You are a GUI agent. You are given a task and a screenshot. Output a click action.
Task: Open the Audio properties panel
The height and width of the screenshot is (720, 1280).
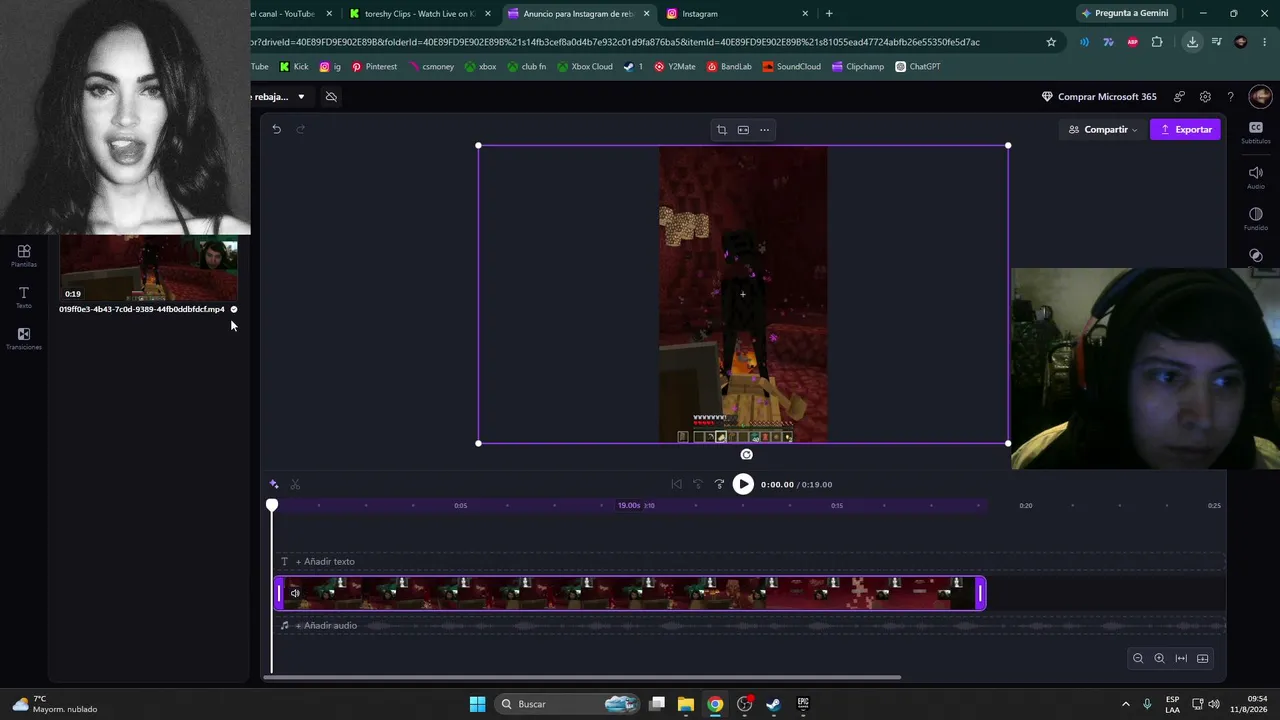pyautogui.click(x=1256, y=177)
